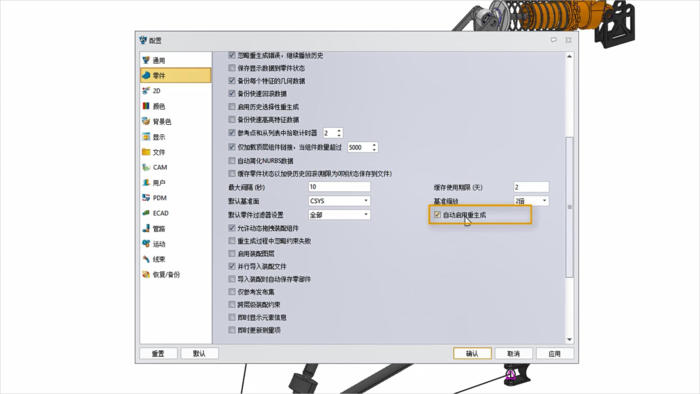Click the 确认 button

point(472,353)
